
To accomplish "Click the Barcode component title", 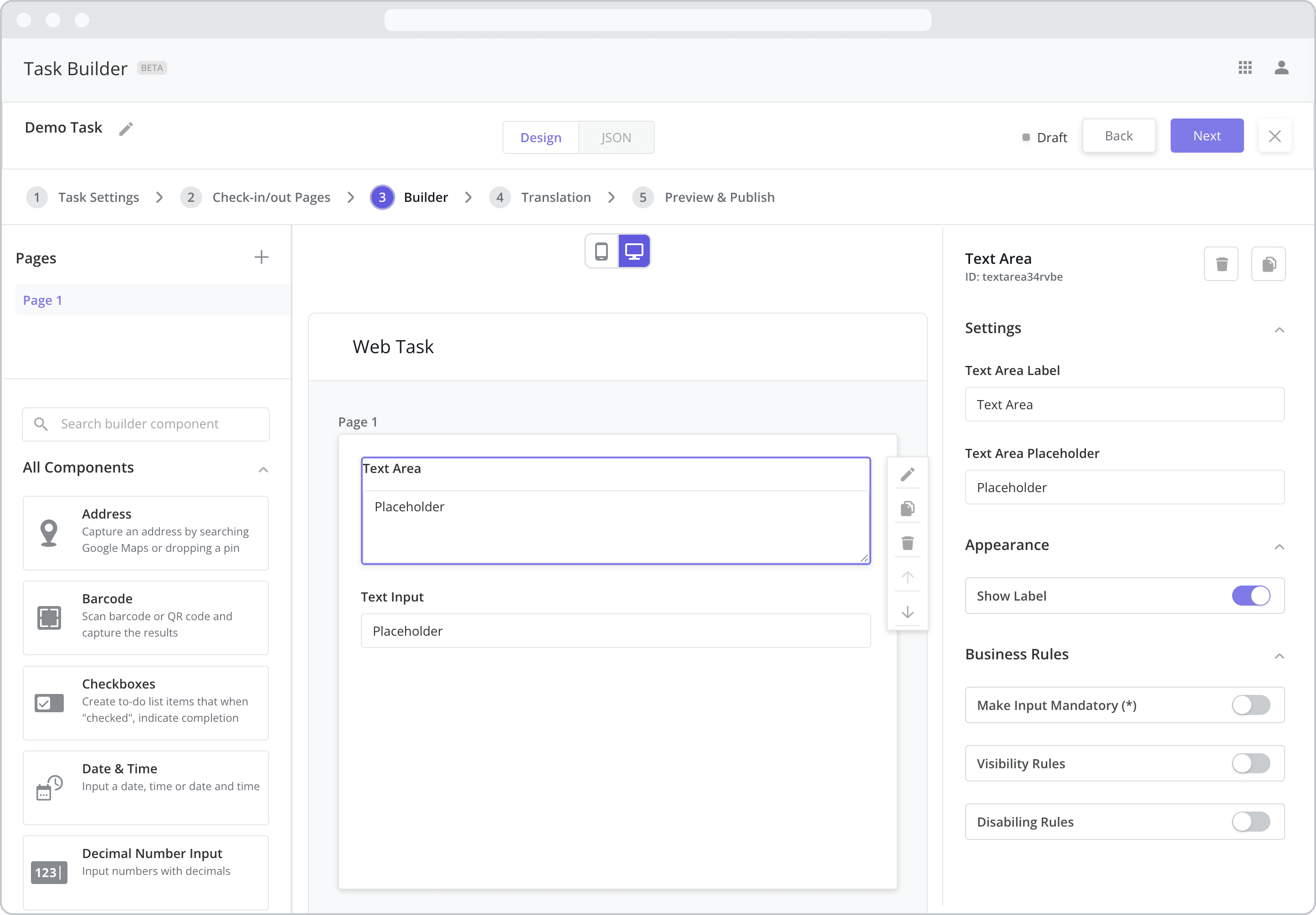I will pos(107,599).
